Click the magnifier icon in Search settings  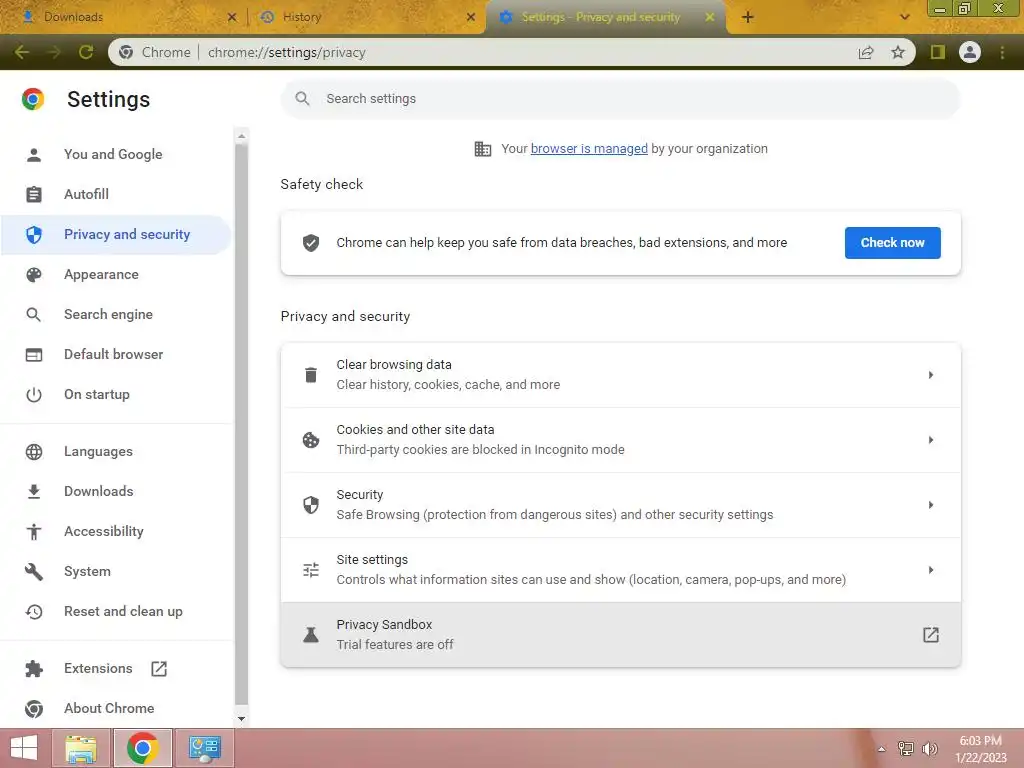[x=302, y=99]
